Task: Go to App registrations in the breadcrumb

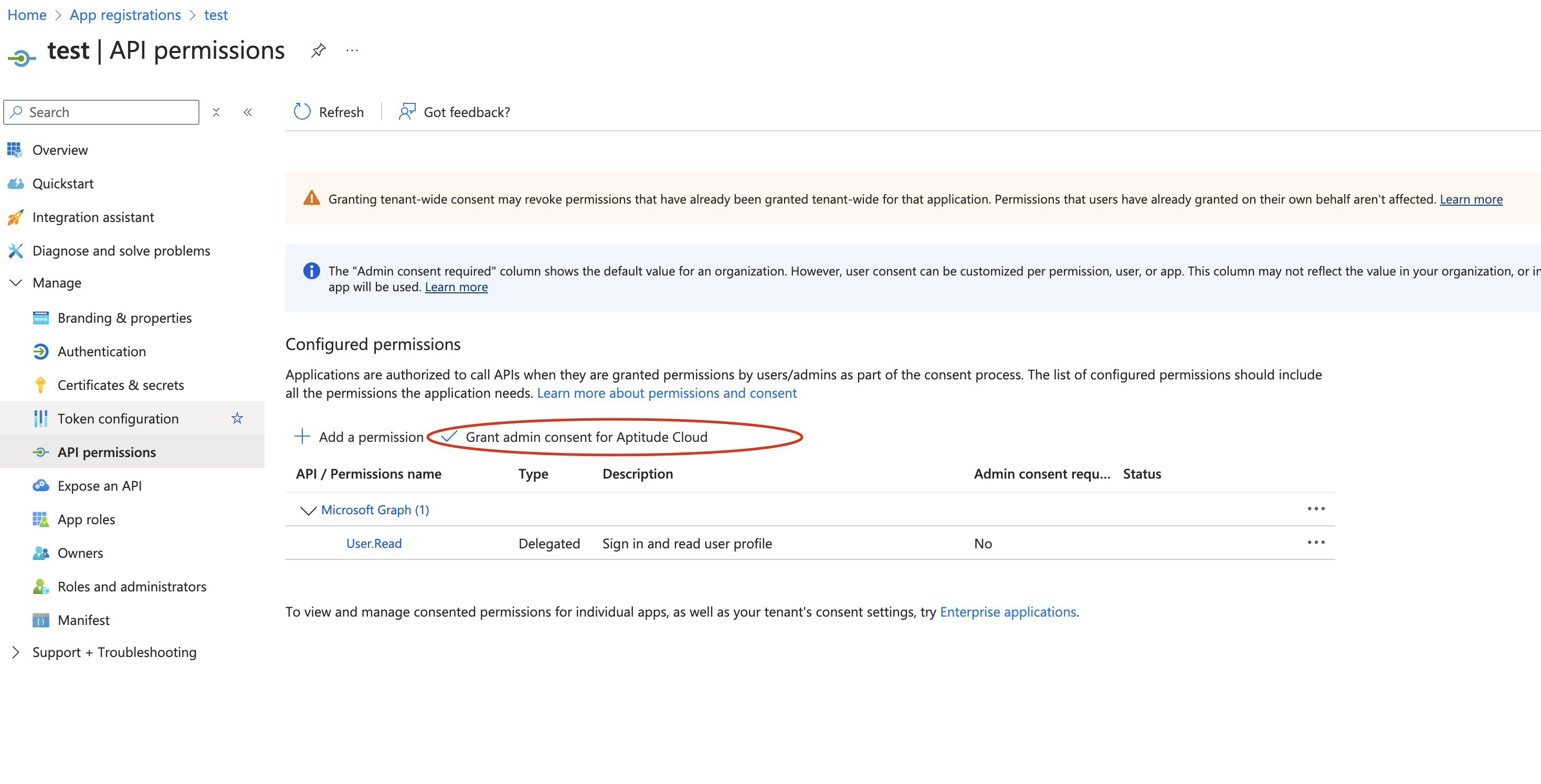Action: tap(125, 15)
